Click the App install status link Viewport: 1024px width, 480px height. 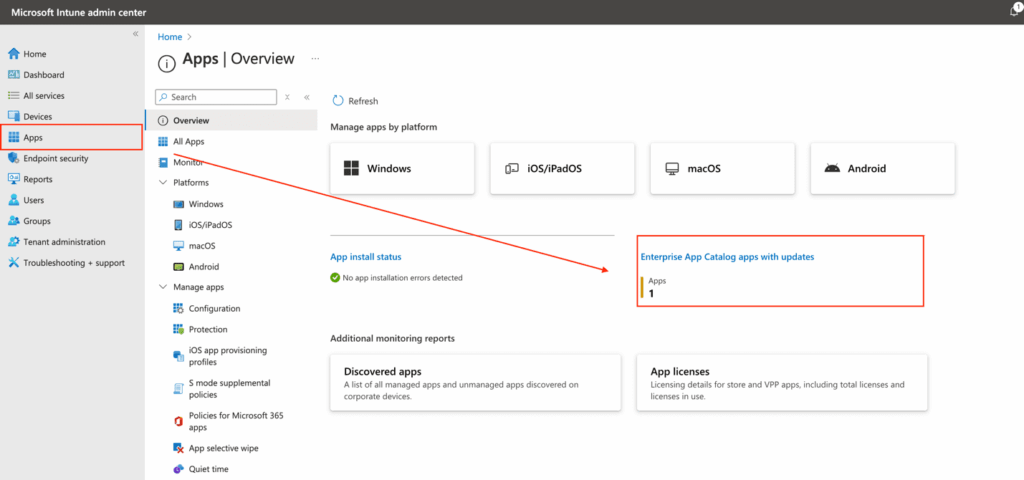(365, 257)
